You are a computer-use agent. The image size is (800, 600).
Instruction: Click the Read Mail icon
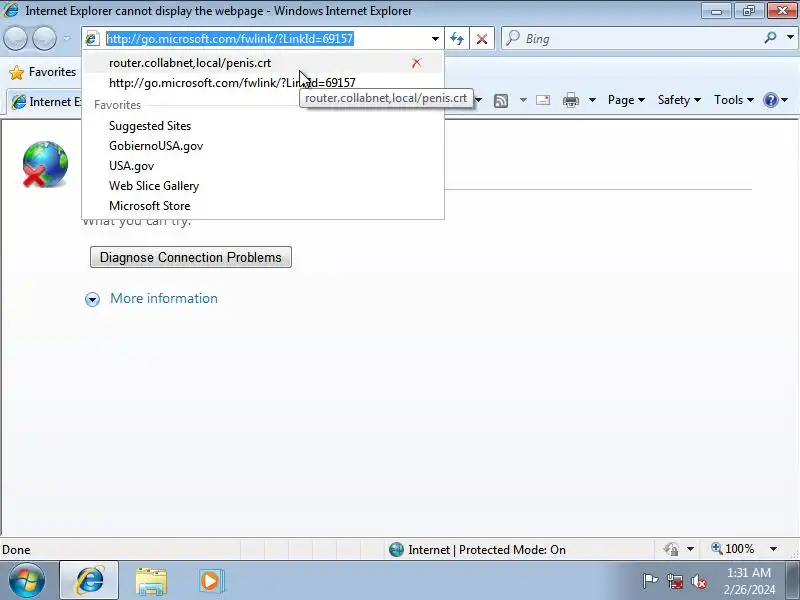[543, 100]
